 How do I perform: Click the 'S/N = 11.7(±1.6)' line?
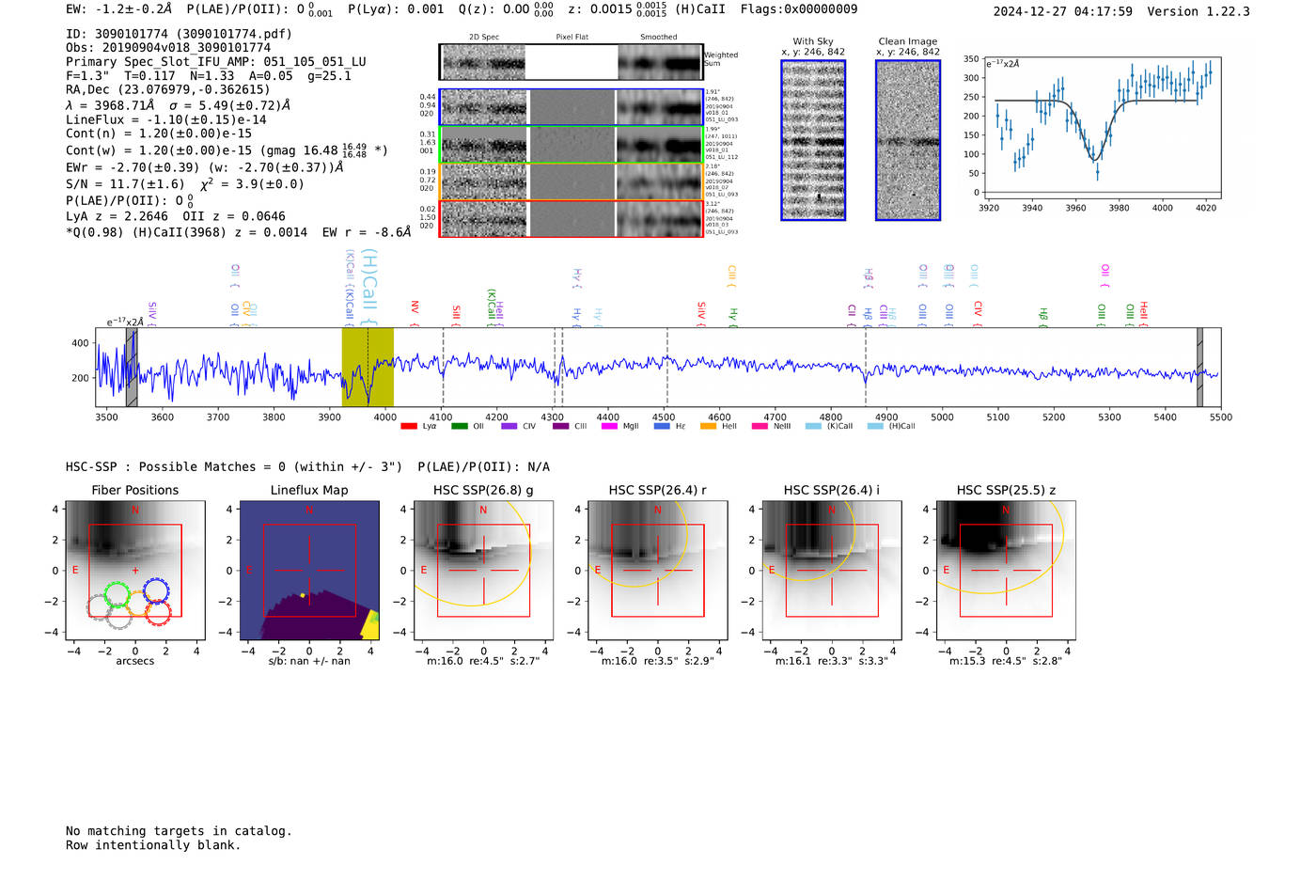(125, 184)
